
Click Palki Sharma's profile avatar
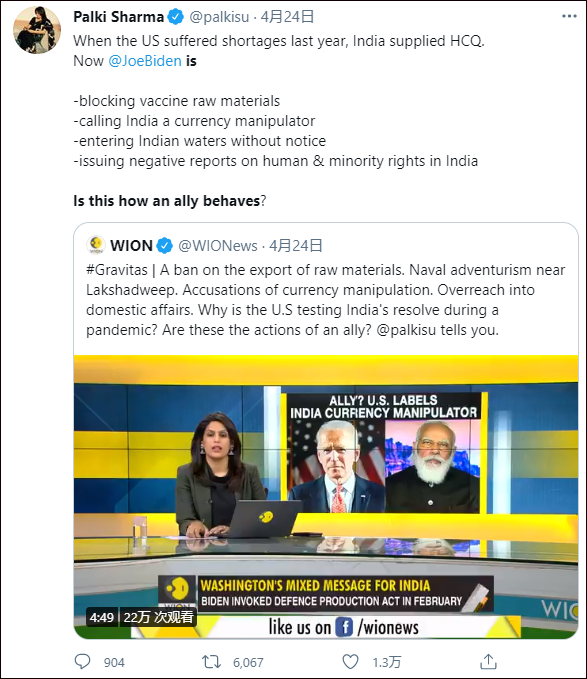[37, 30]
